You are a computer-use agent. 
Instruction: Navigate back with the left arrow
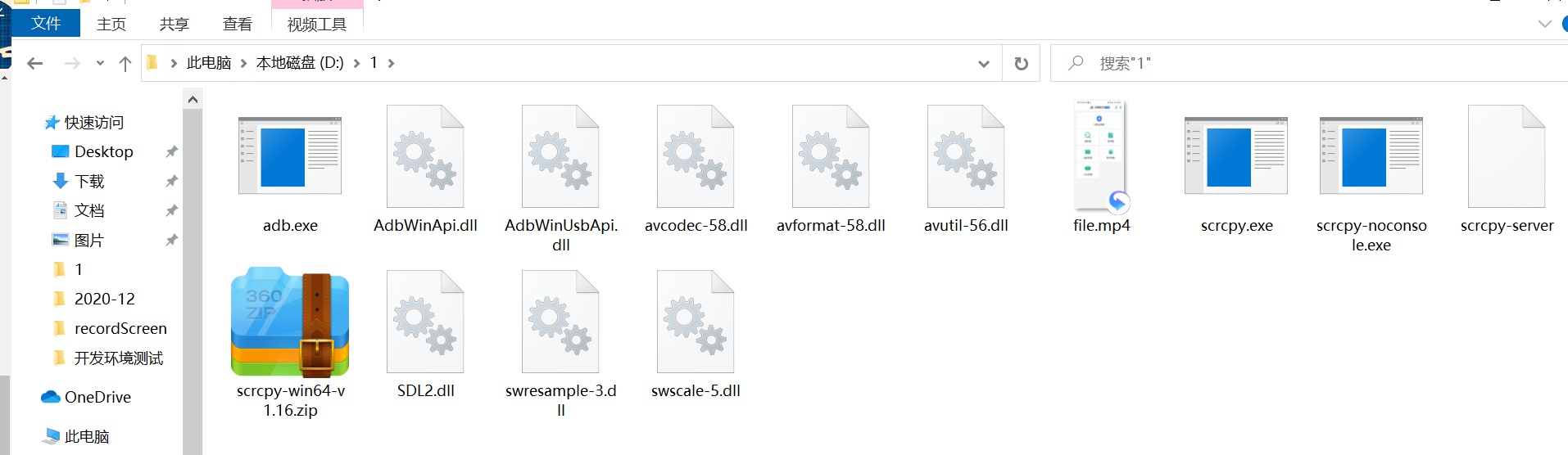(x=34, y=63)
